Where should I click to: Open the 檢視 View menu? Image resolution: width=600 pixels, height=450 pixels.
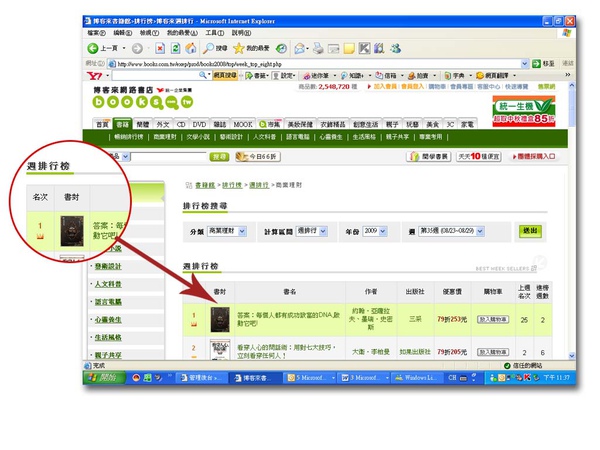[x=149, y=33]
